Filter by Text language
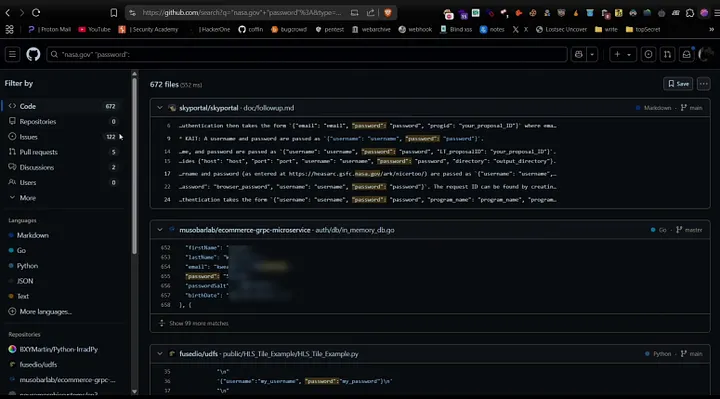Viewport: 720px width, 399px height. coord(19,296)
